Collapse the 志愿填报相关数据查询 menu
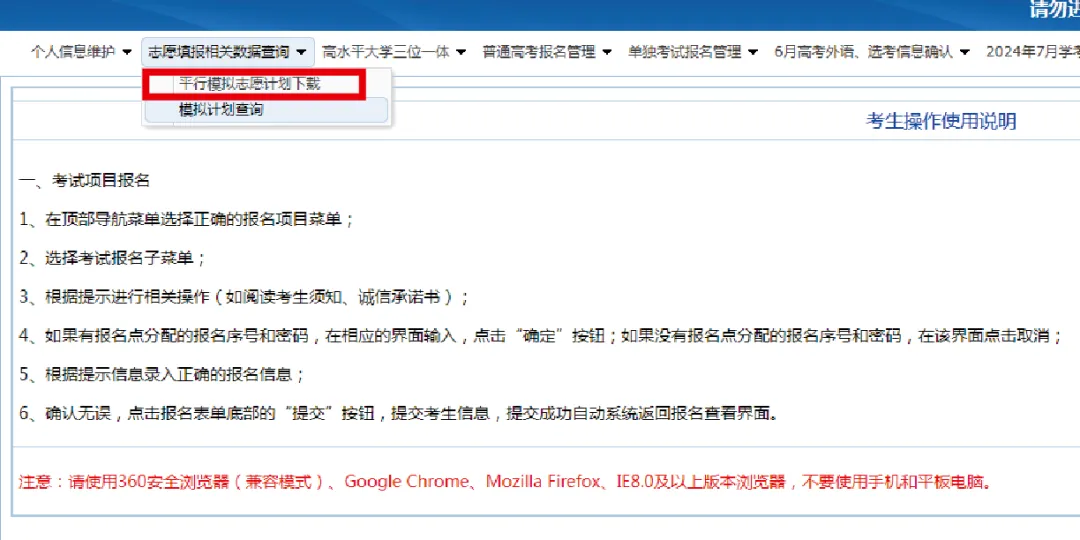1080x540 pixels. 218,52
